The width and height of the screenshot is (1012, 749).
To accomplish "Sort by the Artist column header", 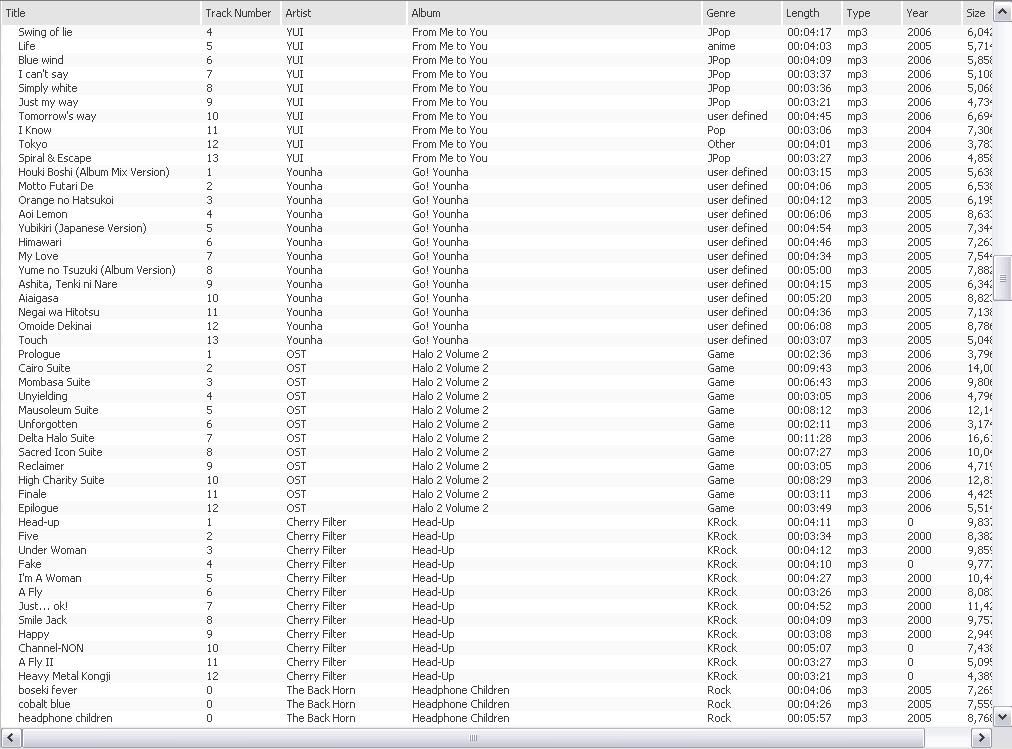I will [x=343, y=13].
